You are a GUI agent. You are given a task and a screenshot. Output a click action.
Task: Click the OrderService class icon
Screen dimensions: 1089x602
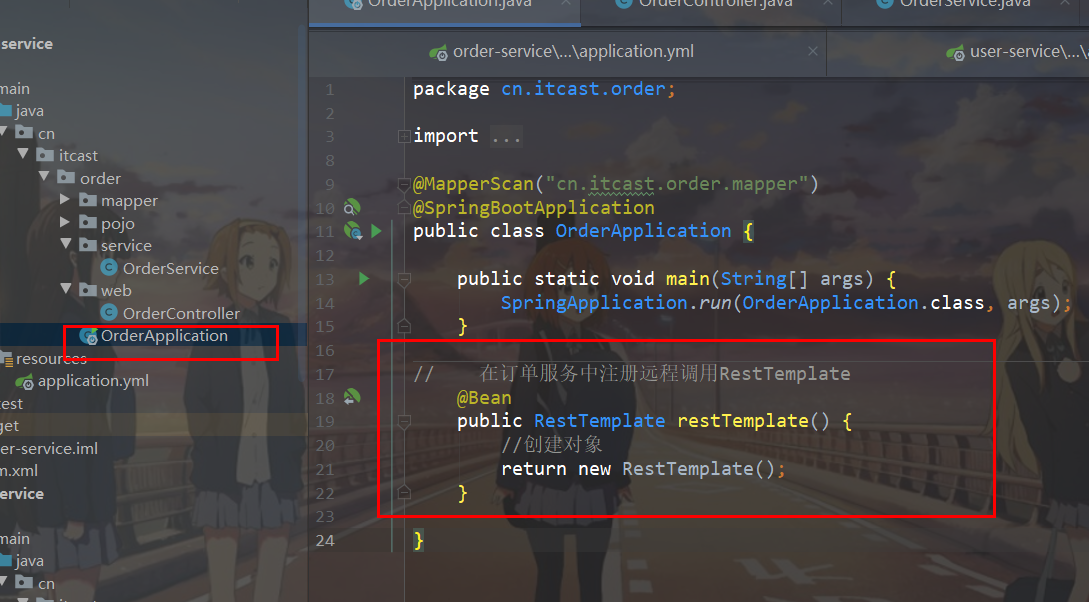[109, 267]
